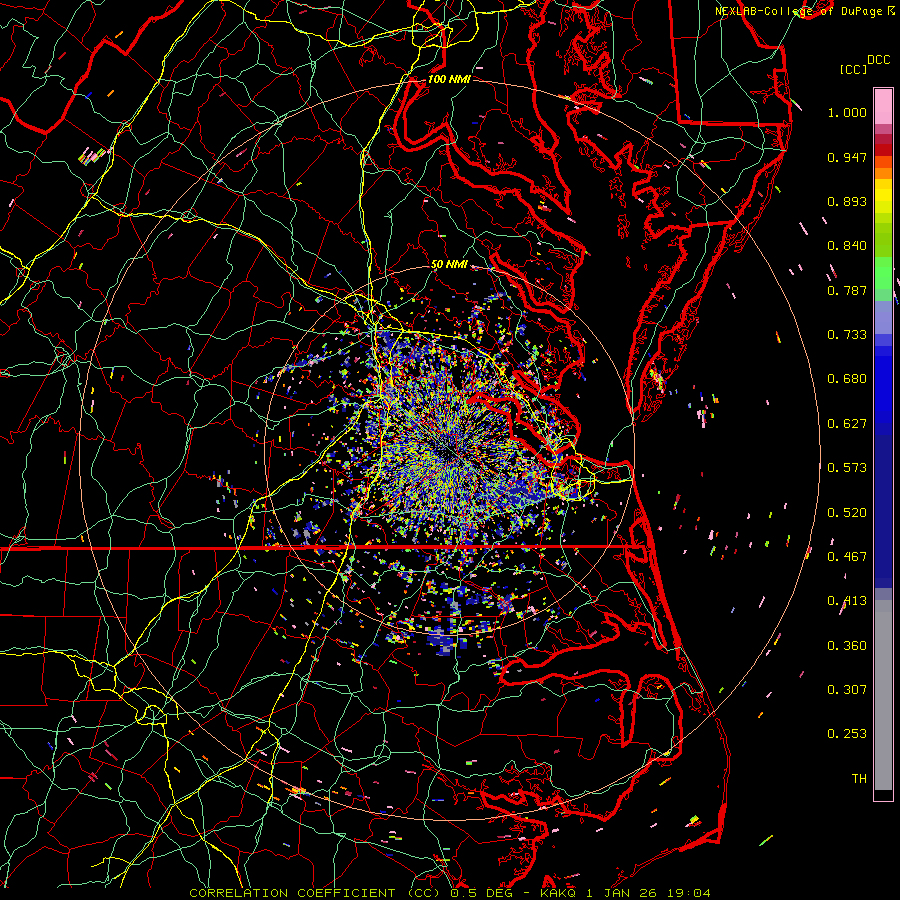Click the 0.467 scale value
This screenshot has height=900, width=900.
pos(847,557)
